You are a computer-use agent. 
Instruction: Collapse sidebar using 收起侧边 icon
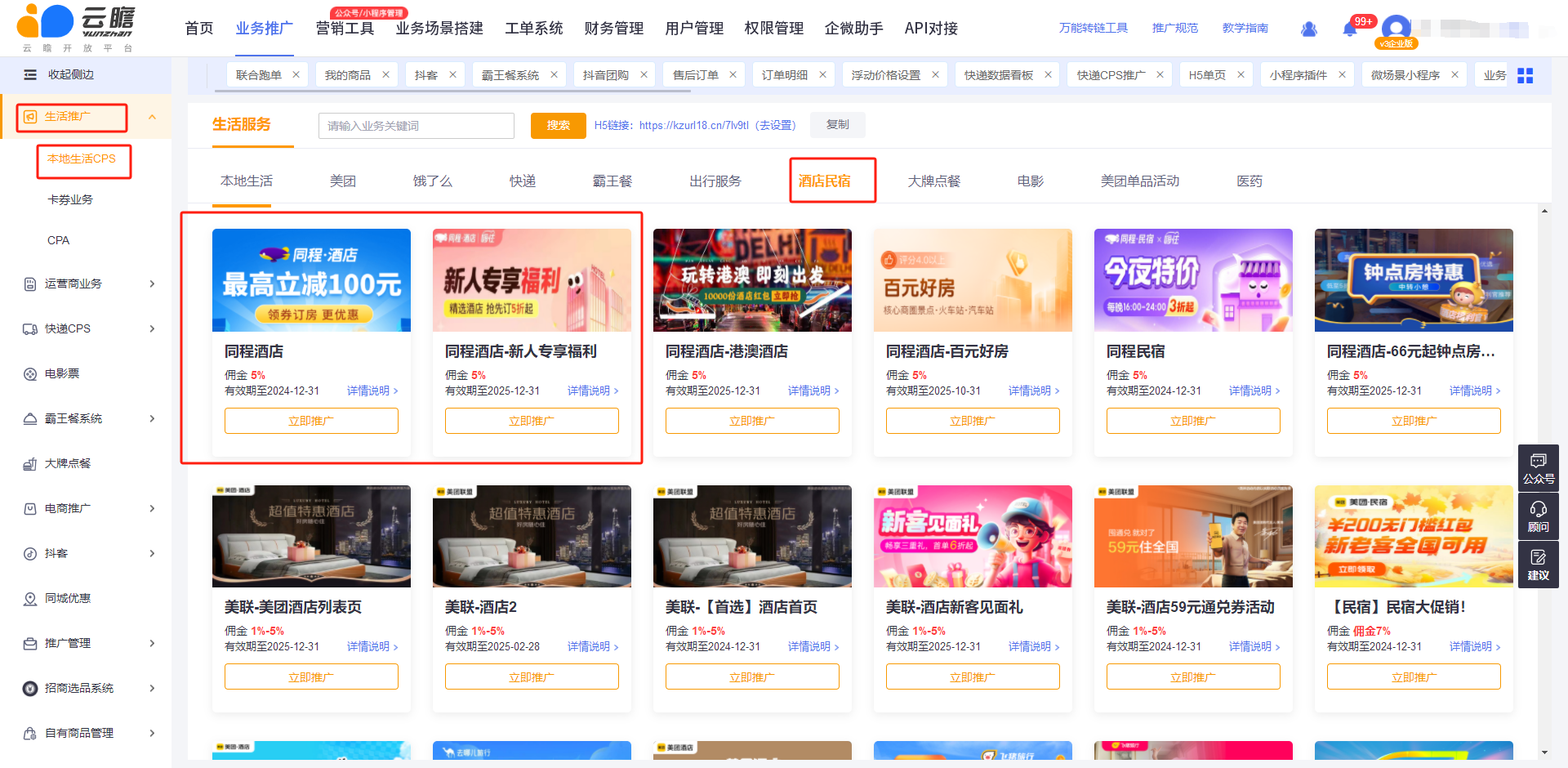pos(30,74)
